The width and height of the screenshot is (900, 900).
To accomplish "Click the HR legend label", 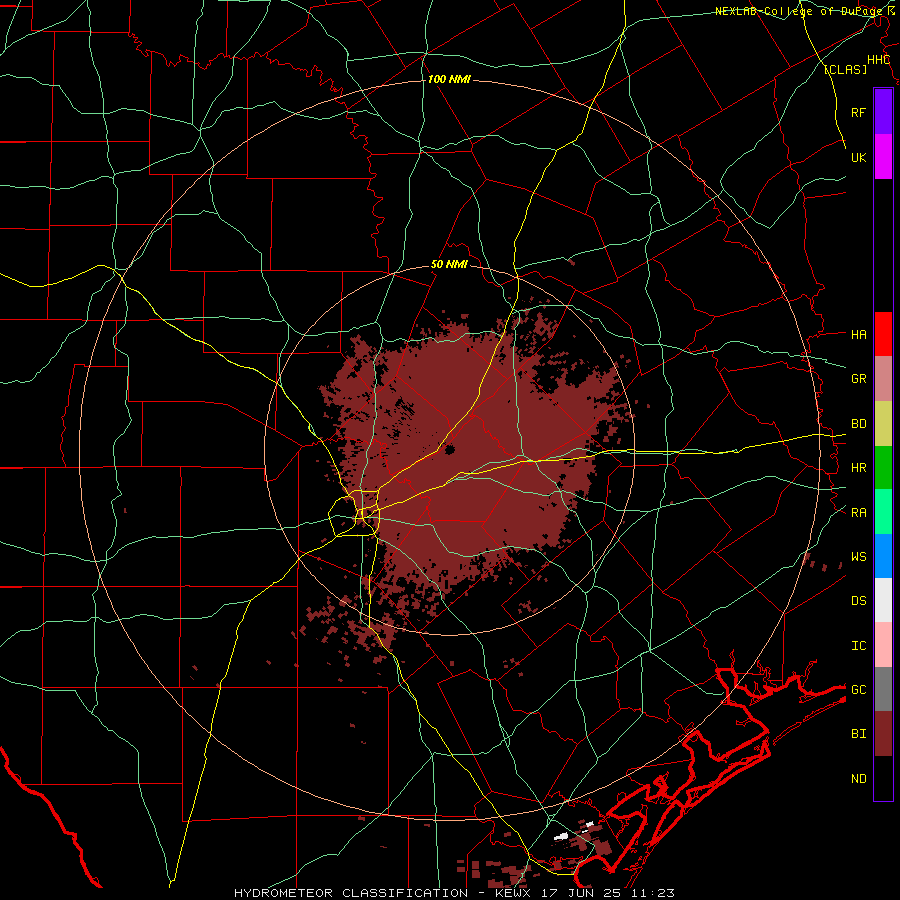I will tap(858, 468).
